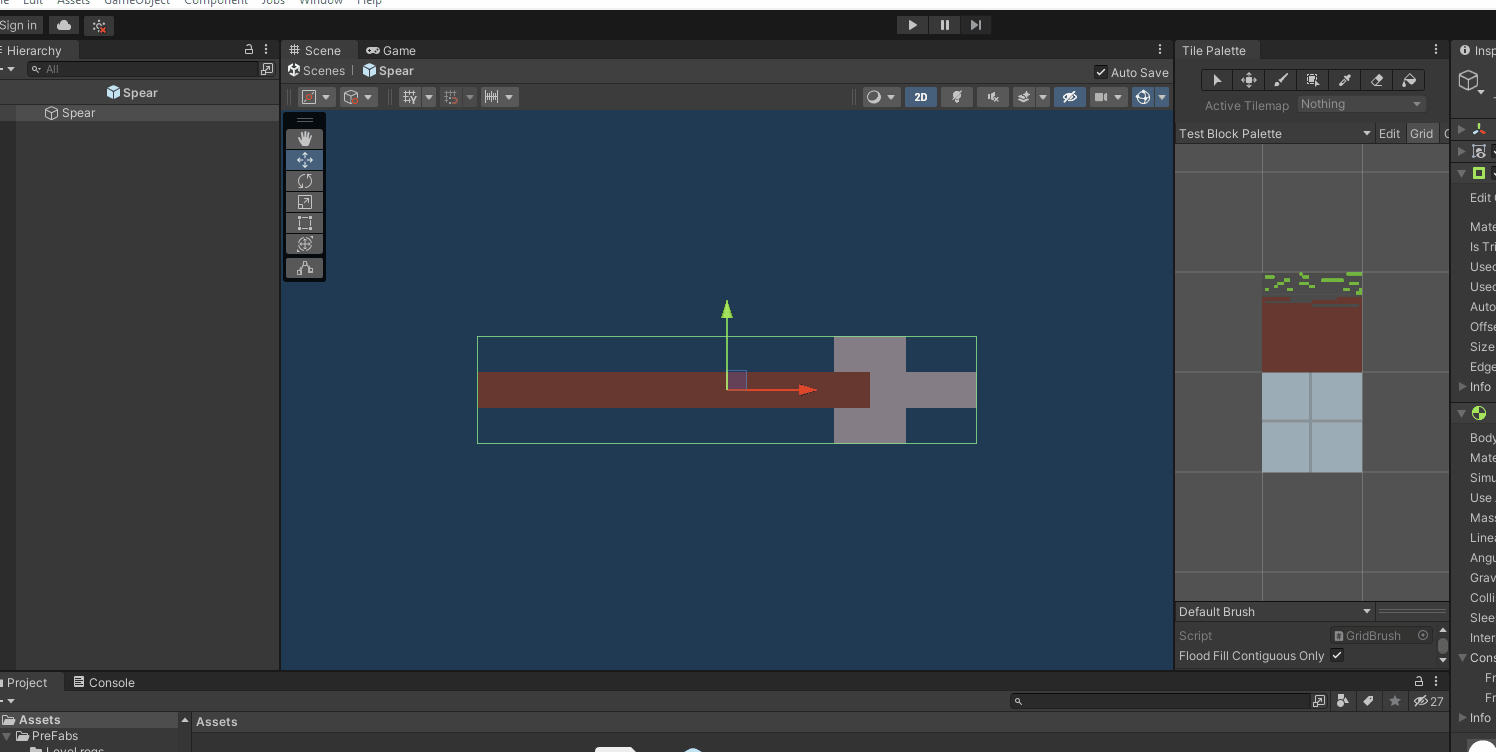Choose the Tile Palette Move selection tool
The width and height of the screenshot is (1496, 752).
[x=1249, y=80]
